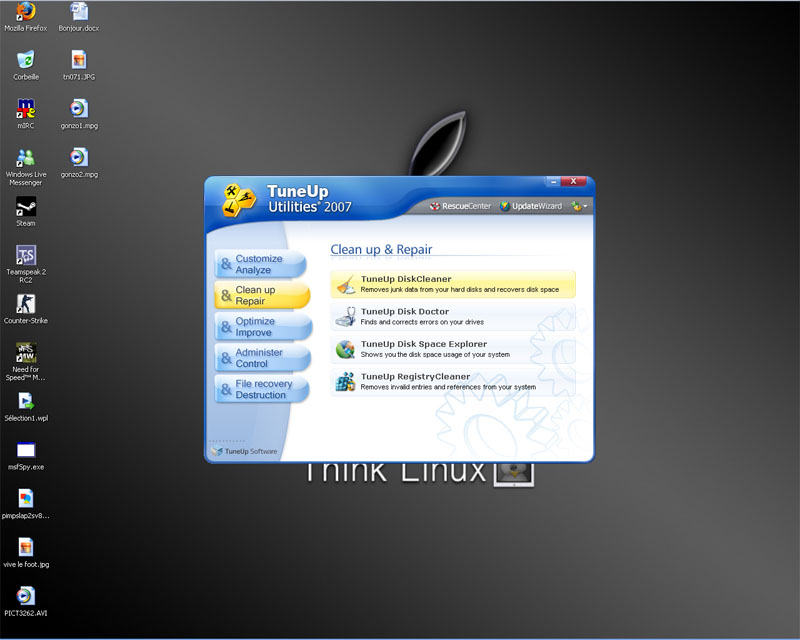Image resolution: width=800 pixels, height=640 pixels.
Task: Launch TuneUp DiskCleaner module
Action: point(453,284)
